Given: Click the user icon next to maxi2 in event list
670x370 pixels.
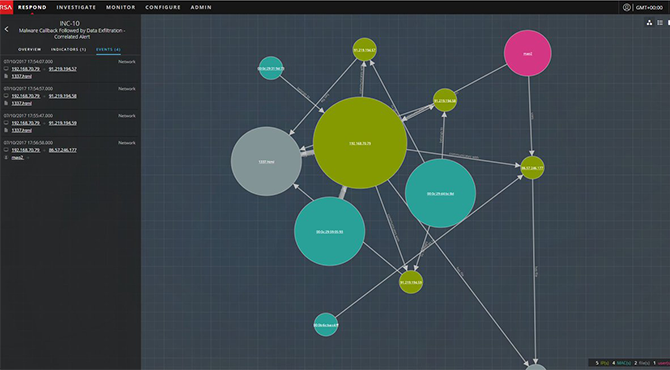Looking at the screenshot, I should tap(6, 157).
